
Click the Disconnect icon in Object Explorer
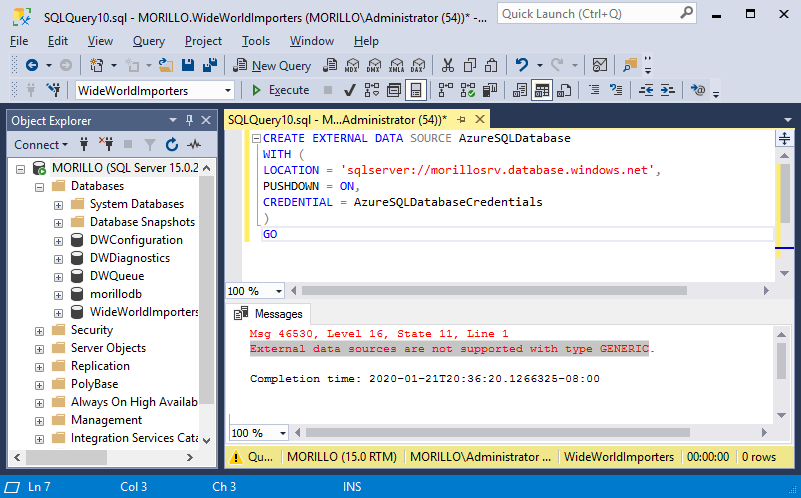click(x=106, y=145)
